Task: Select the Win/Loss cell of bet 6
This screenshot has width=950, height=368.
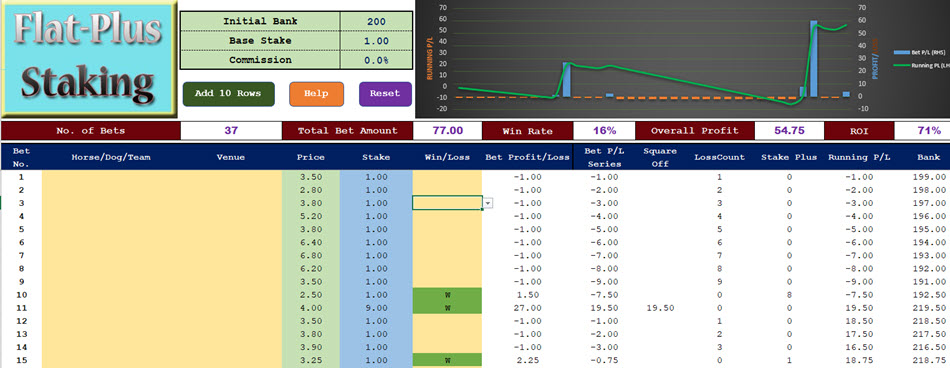Action: click(x=447, y=243)
